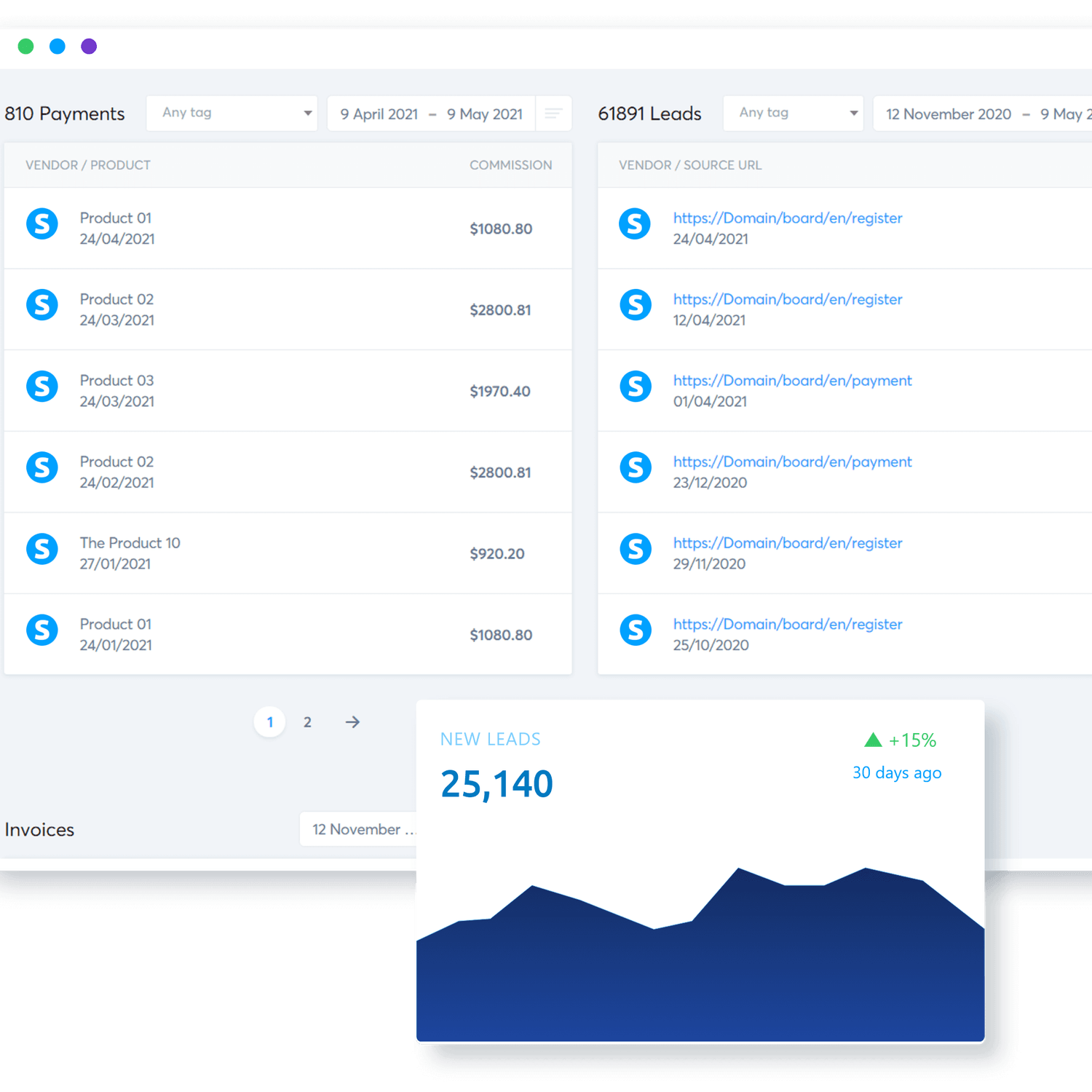The height and width of the screenshot is (1092, 1092).
Task: Open register link dated 25/10/2020
Action: coord(788,624)
